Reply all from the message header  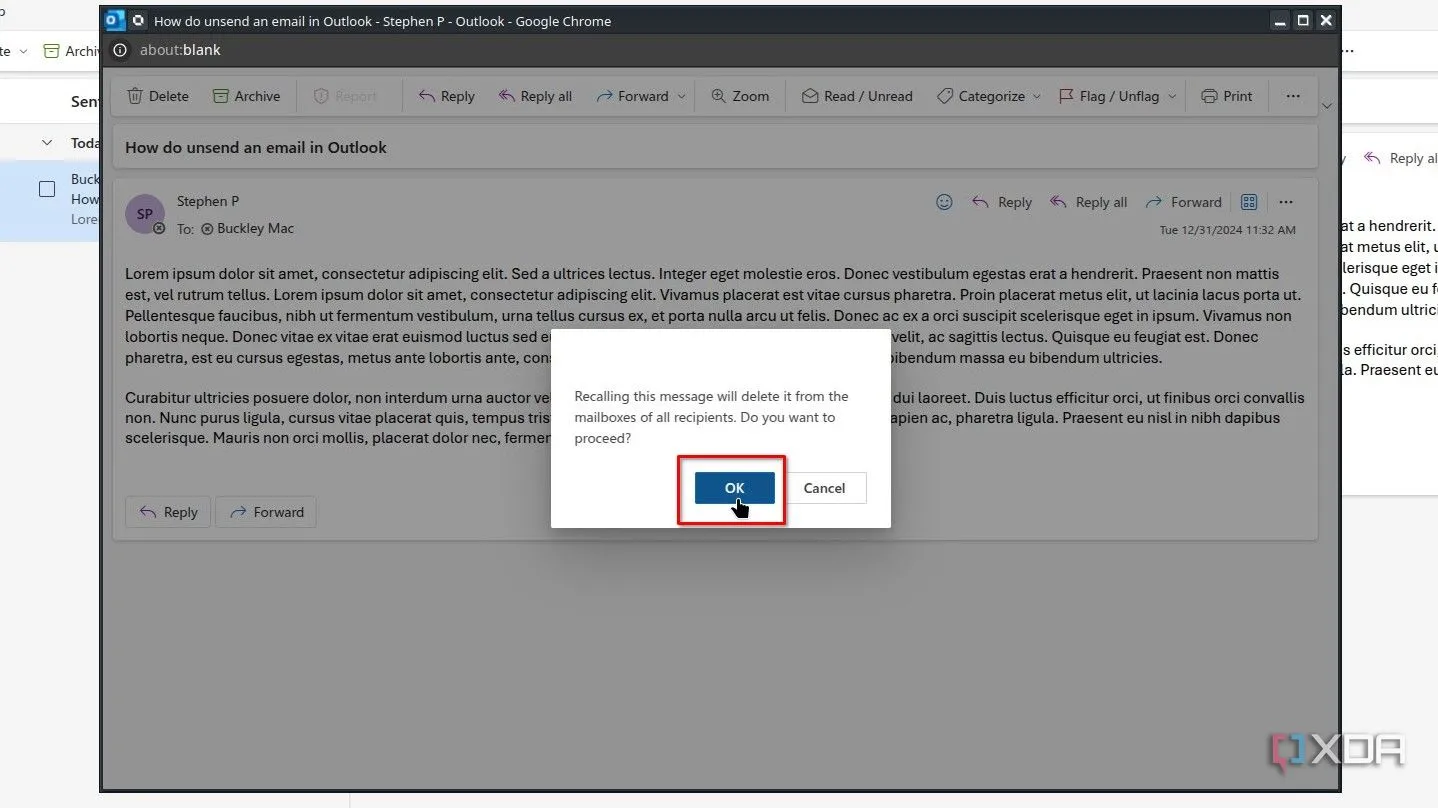point(1089,202)
